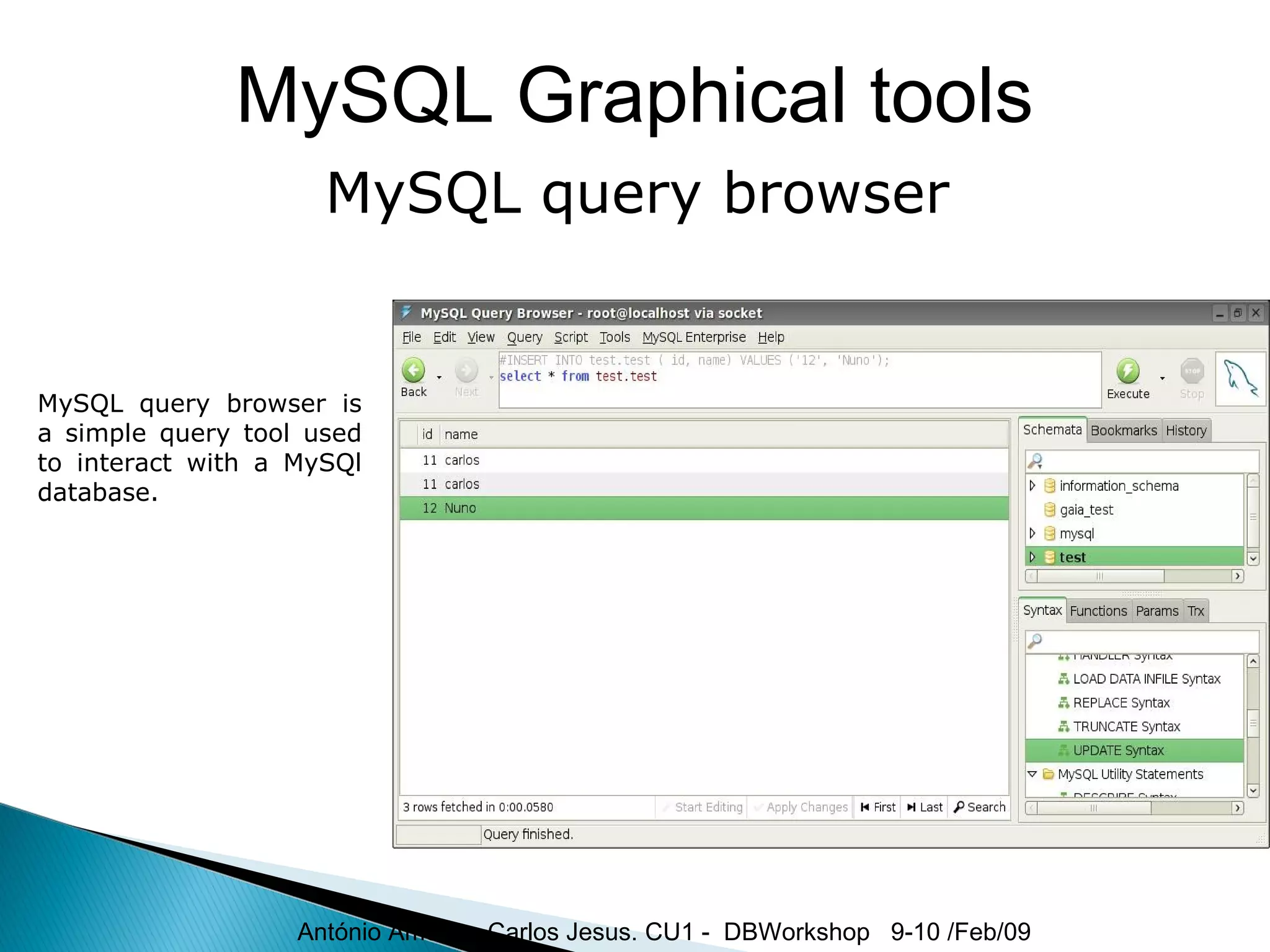Screen dimensions: 1270x952
Task: Click the green Execute lightning icon
Action: click(x=1128, y=371)
